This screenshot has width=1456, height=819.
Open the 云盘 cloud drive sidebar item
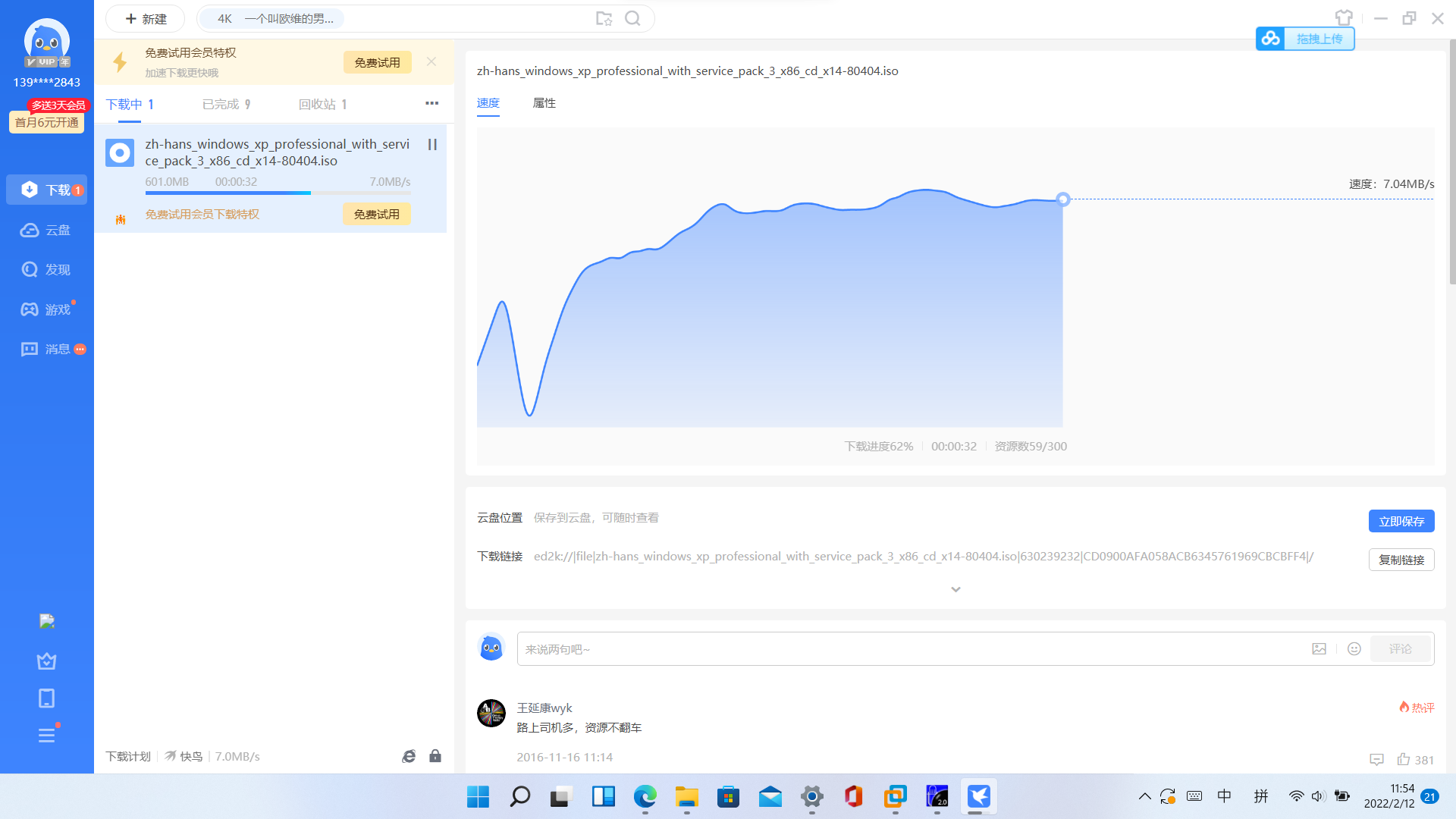pyautogui.click(x=46, y=230)
